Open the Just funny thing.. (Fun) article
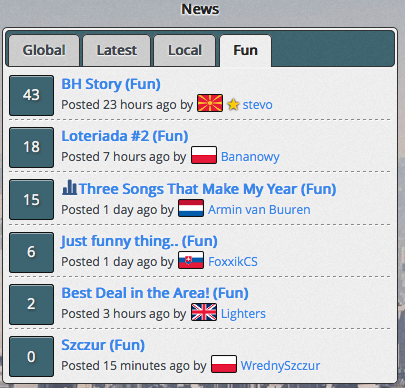This screenshot has height=388, width=405. (x=139, y=241)
